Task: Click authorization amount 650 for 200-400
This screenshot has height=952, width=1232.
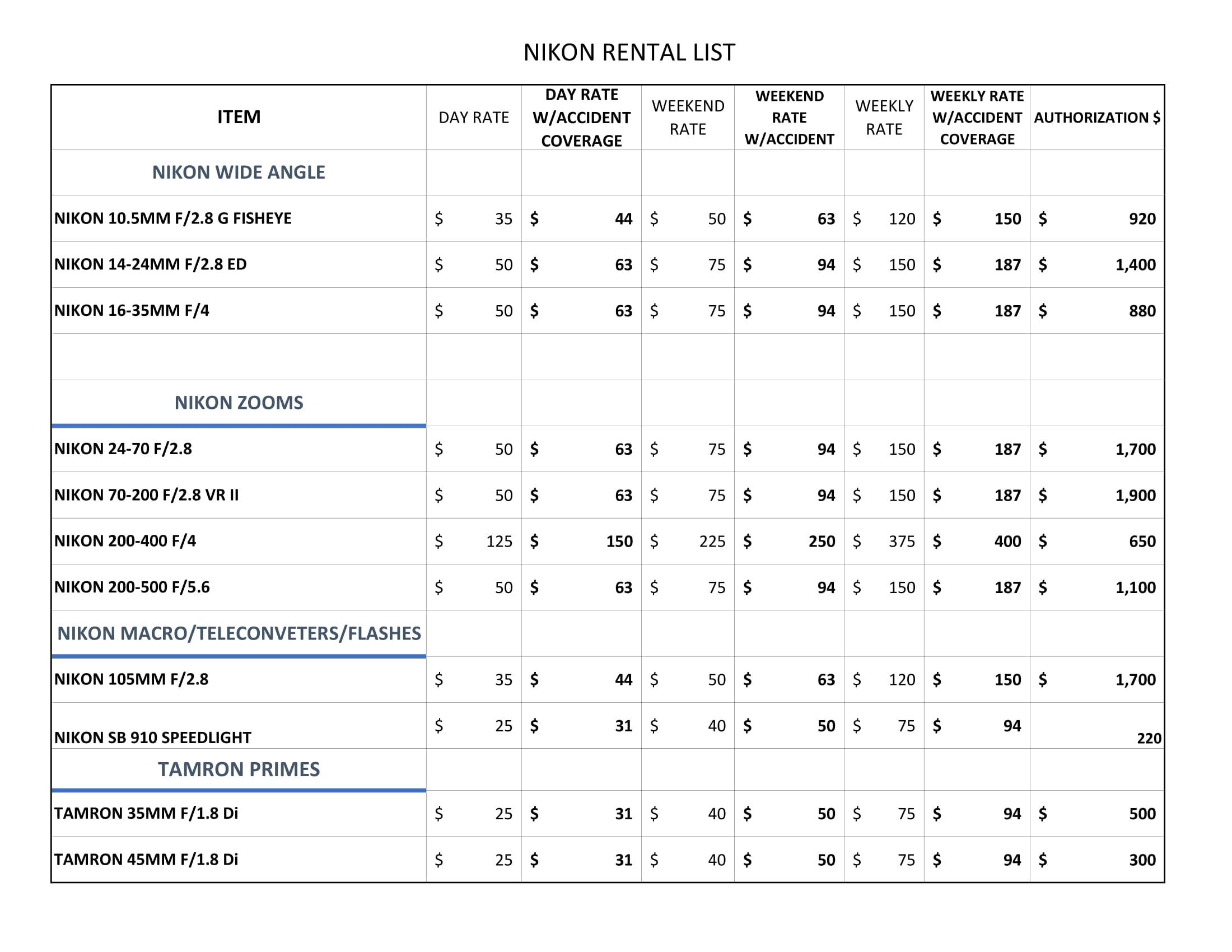Action: pyautogui.click(x=1142, y=542)
